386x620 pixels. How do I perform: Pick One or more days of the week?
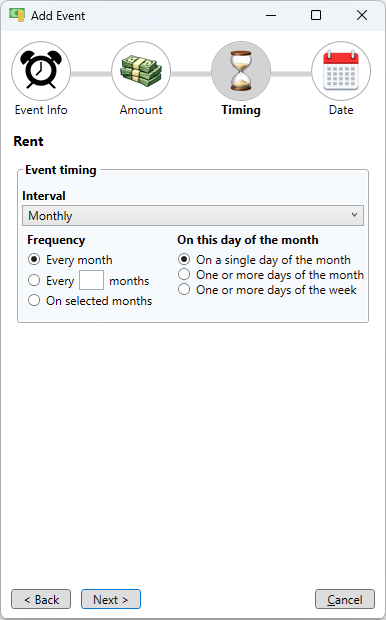184,289
